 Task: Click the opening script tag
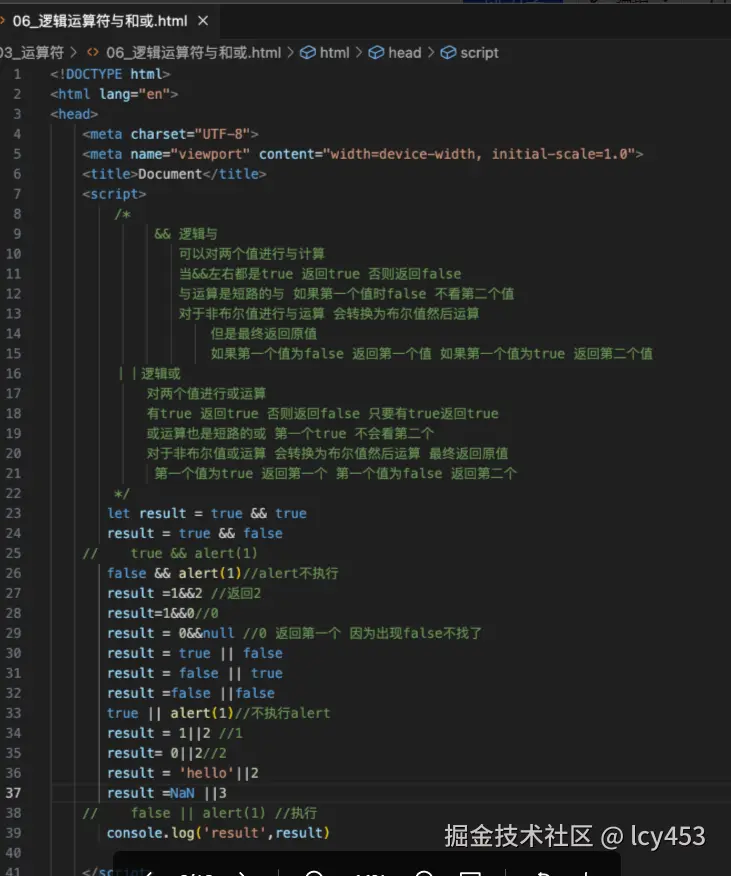point(114,194)
